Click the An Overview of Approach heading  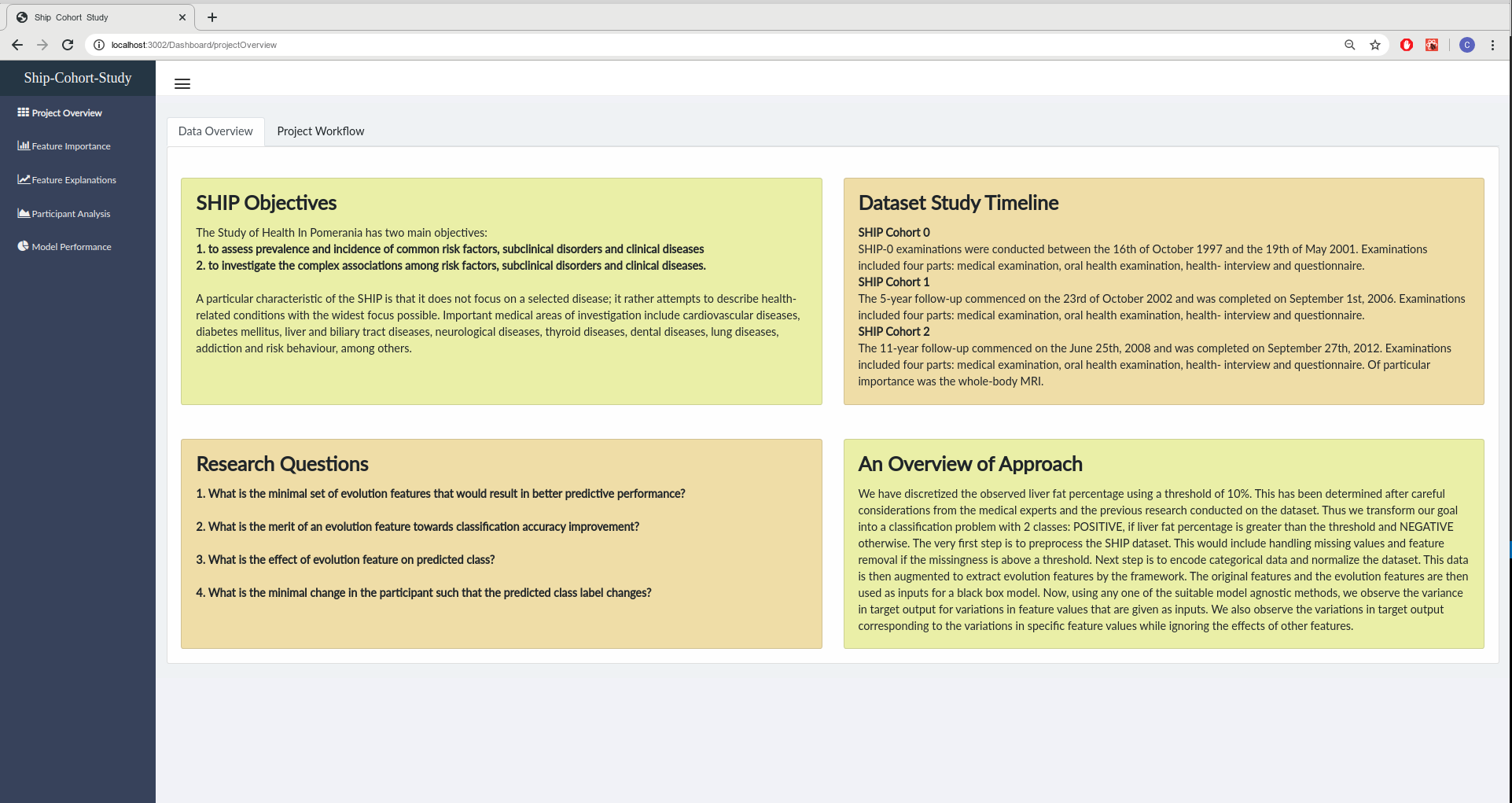(x=970, y=464)
